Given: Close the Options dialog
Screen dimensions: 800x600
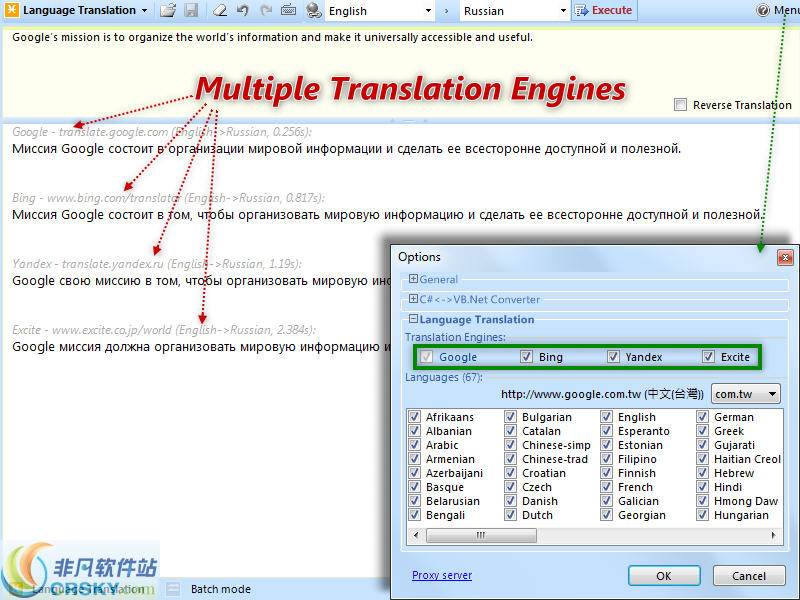Looking at the screenshot, I should [785, 257].
